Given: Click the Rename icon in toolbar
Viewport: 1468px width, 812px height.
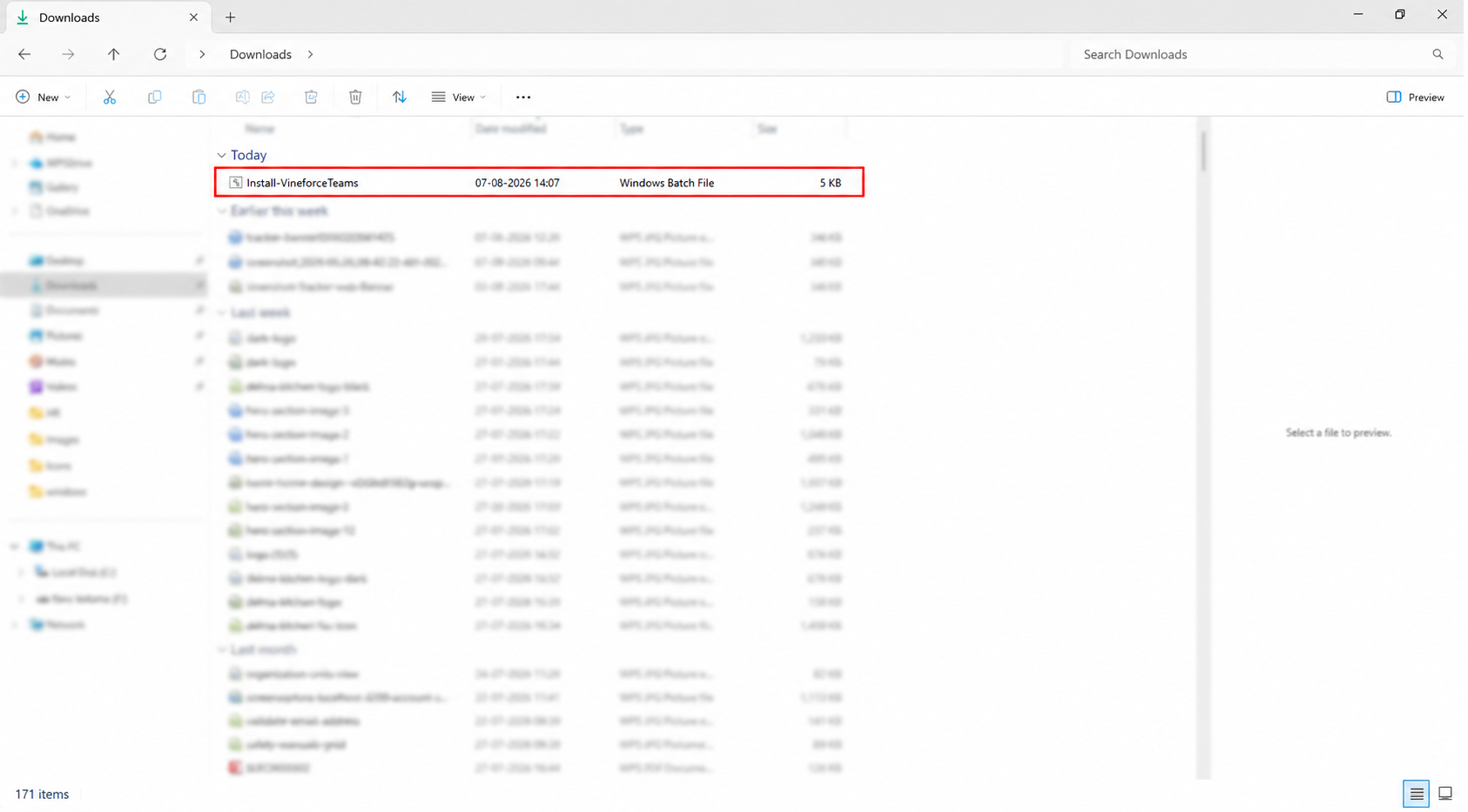Looking at the screenshot, I should point(242,97).
